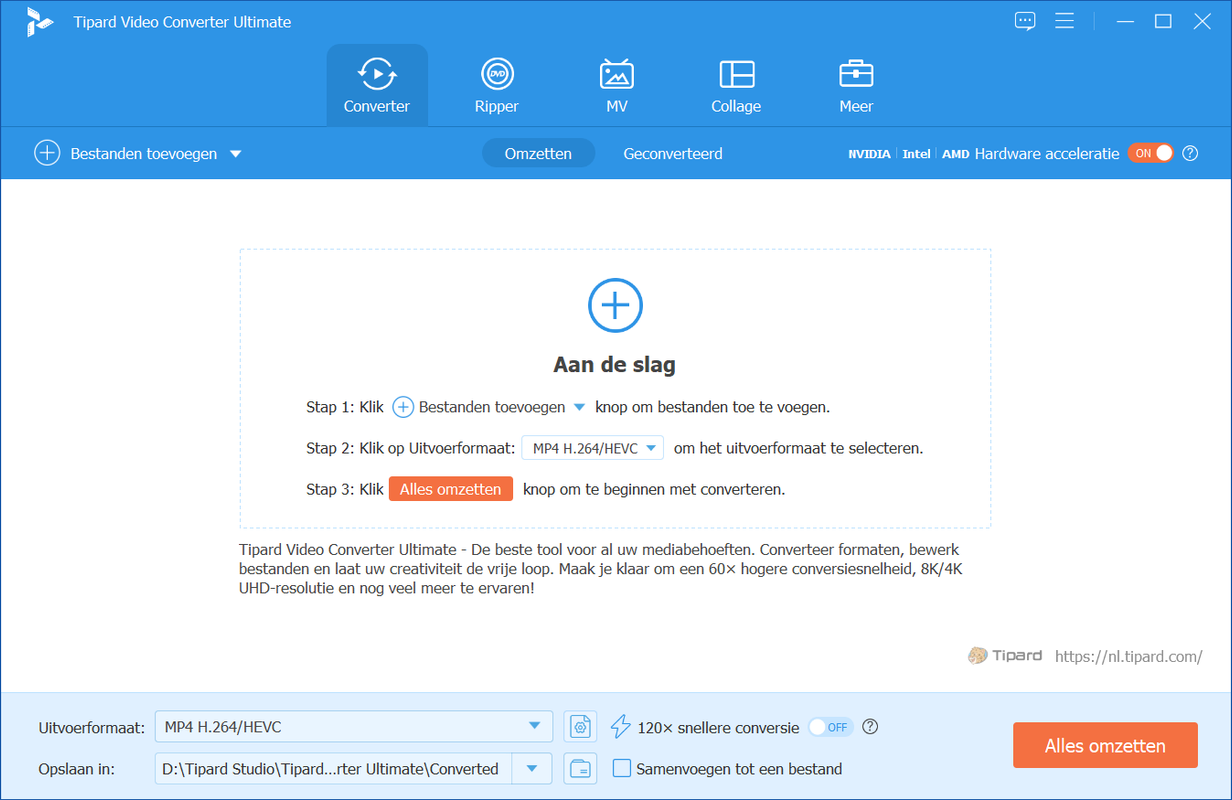Open the Meer toolbox tab
This screenshot has height=800, width=1232.
tap(856, 86)
